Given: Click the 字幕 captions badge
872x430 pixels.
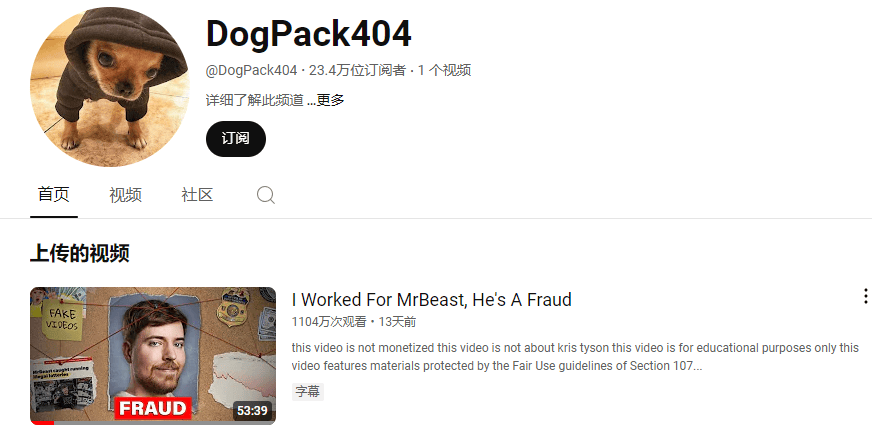Looking at the screenshot, I should (x=308, y=392).
